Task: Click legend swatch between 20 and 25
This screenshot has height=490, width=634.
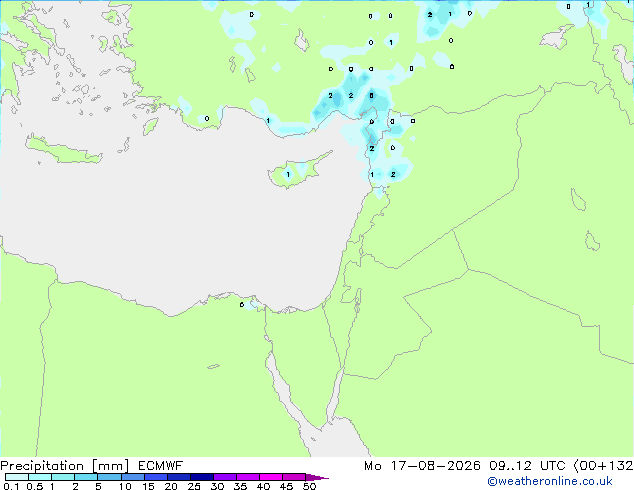Action: 178,477
